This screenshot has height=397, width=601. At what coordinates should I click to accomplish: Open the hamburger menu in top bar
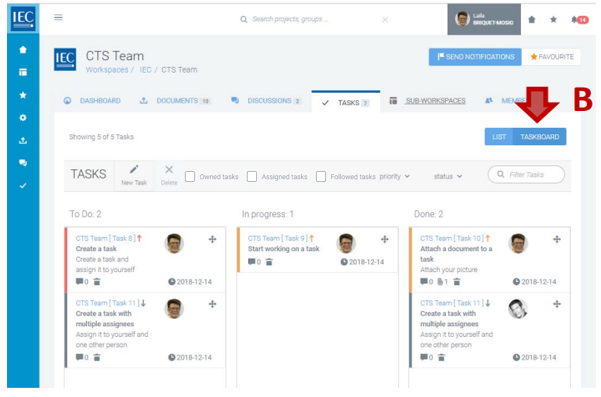coord(58,17)
